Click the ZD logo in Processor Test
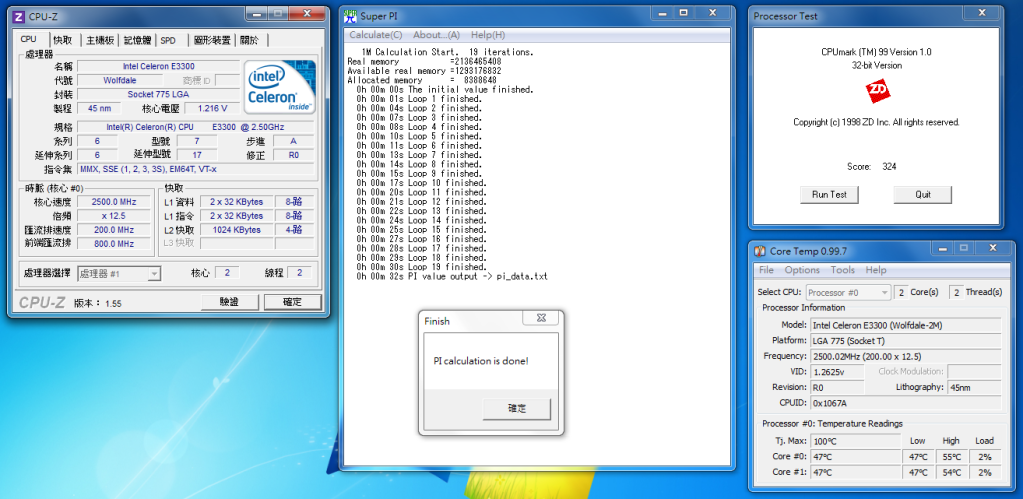The width and height of the screenshot is (1023, 499). tap(876, 92)
